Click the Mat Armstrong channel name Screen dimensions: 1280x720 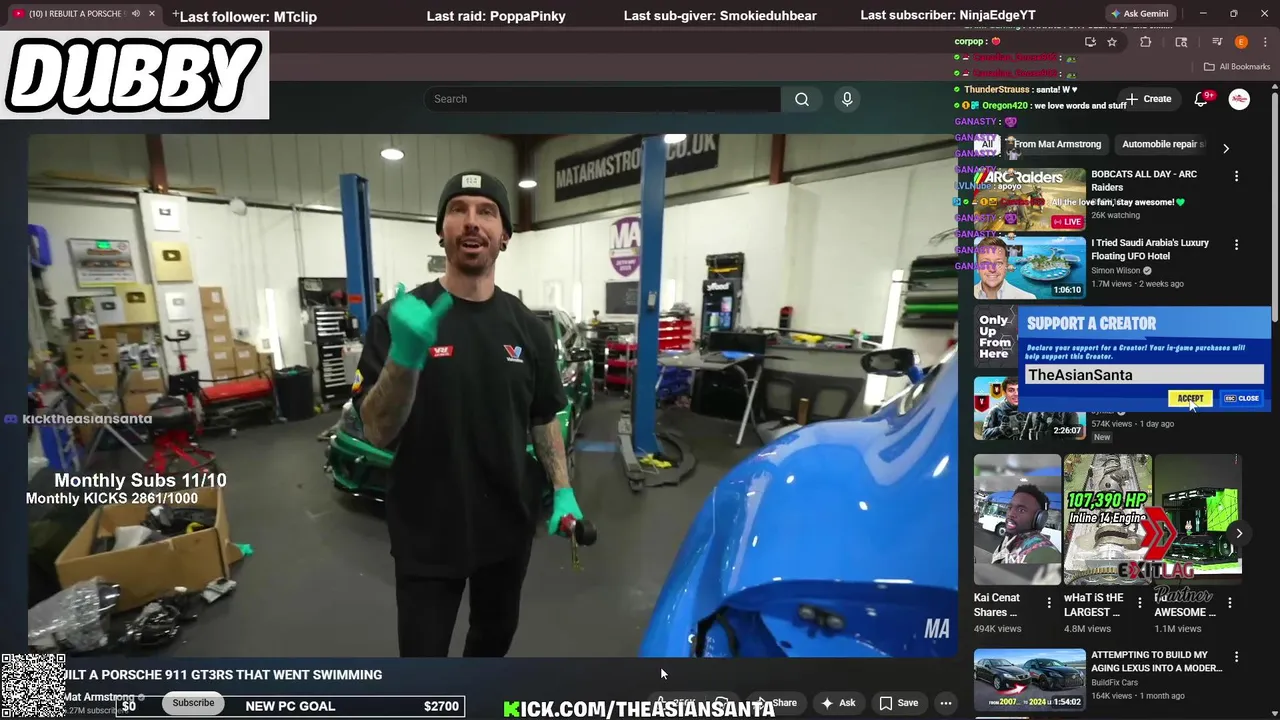coord(100,697)
